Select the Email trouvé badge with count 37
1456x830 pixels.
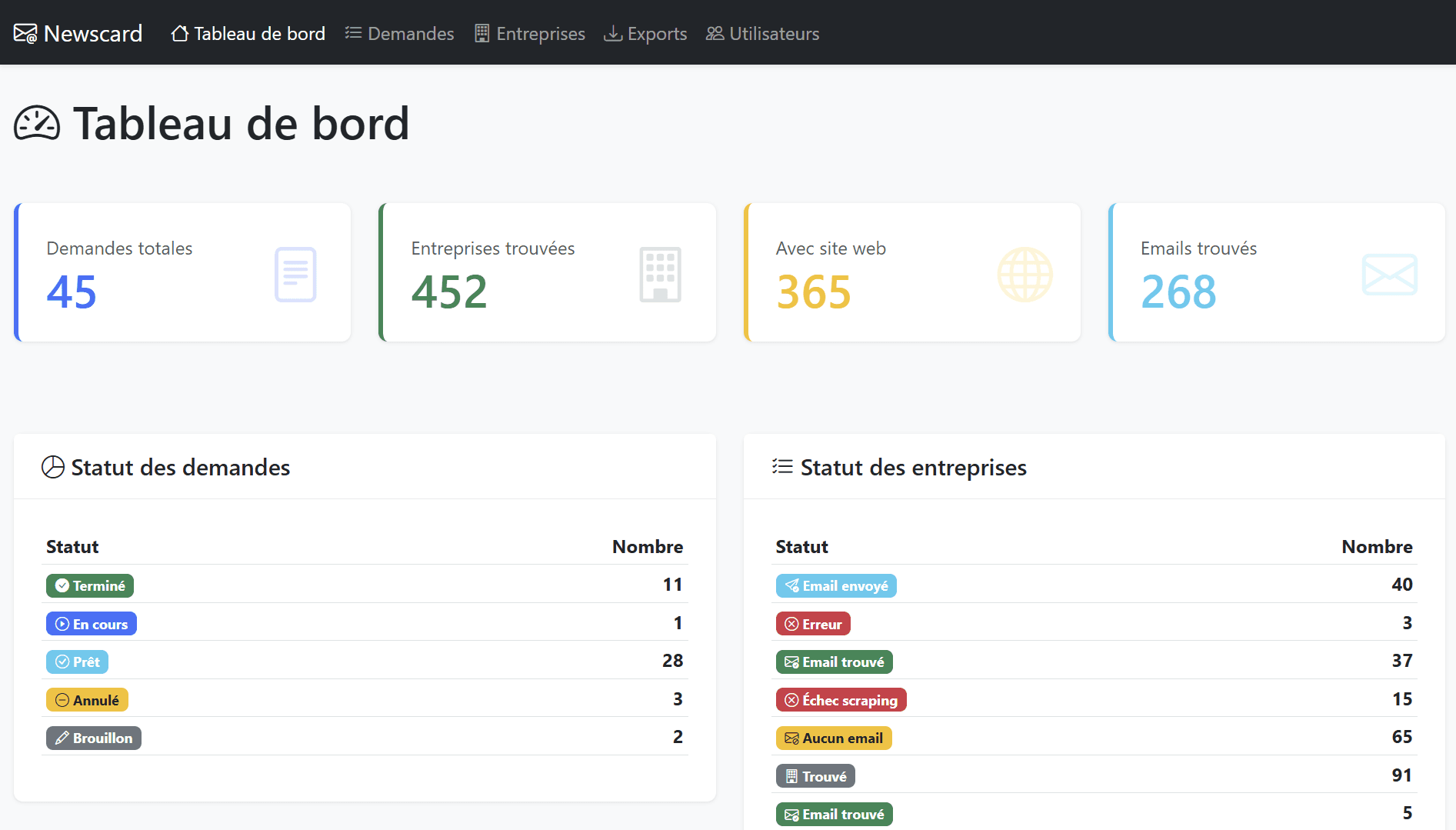(835, 662)
